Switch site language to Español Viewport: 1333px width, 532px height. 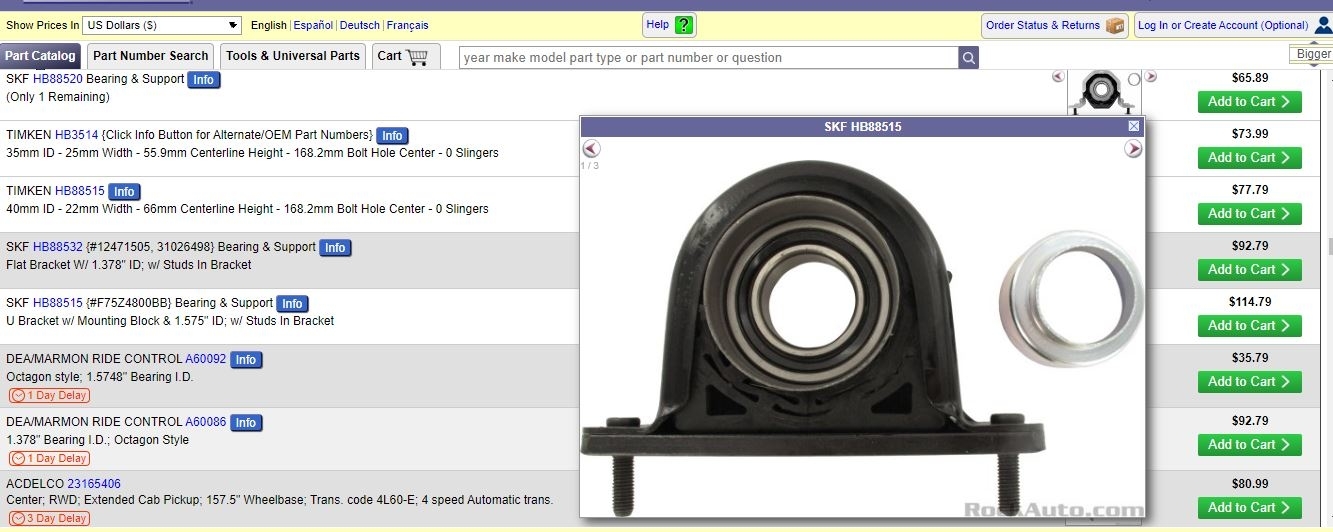click(x=313, y=25)
